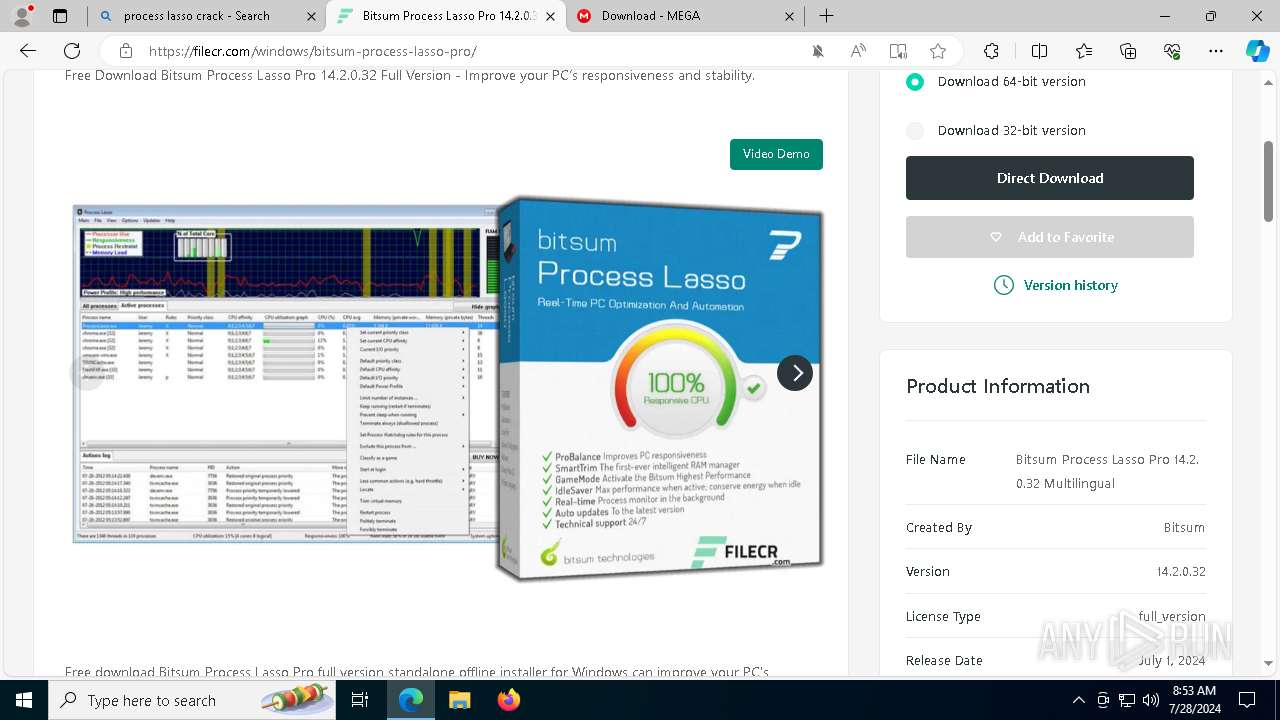
Task: Open a new browser tab
Action: 826,16
